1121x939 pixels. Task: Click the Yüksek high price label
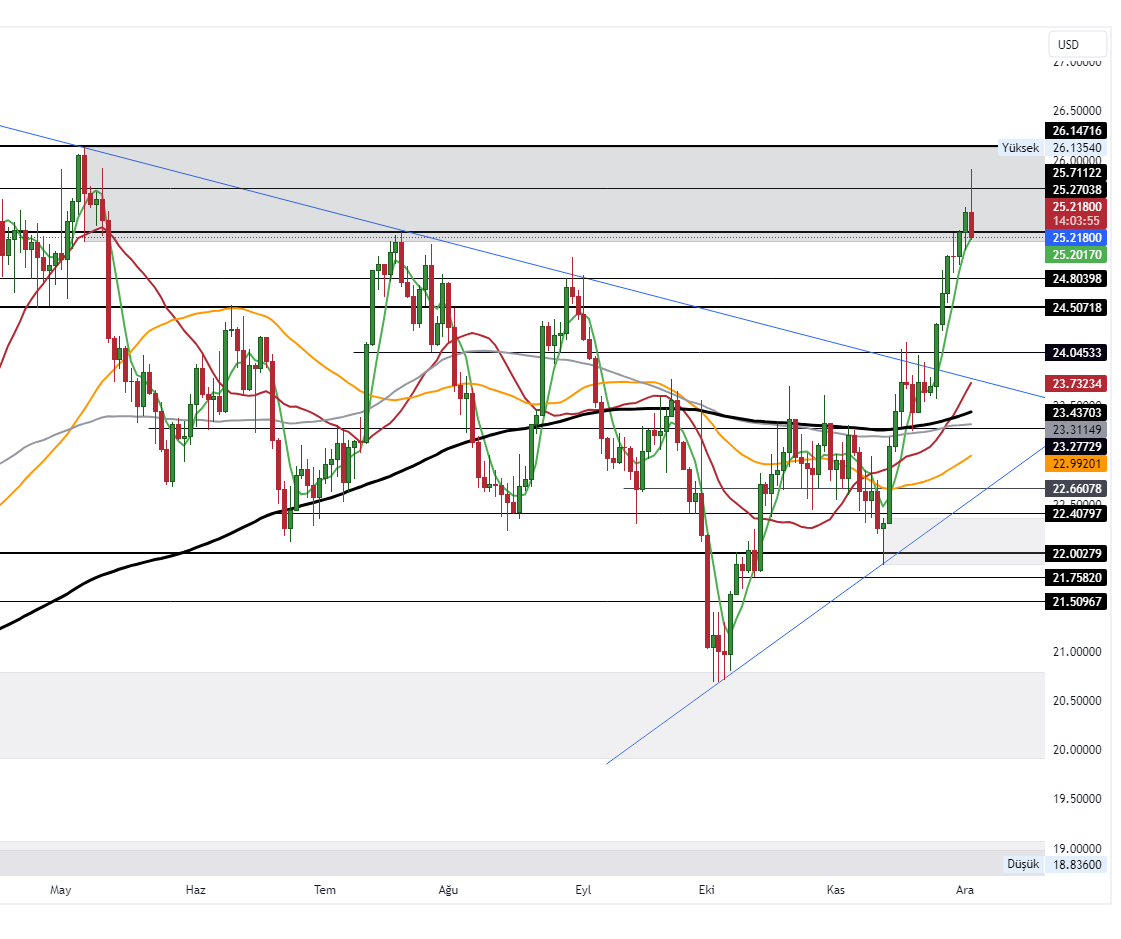pos(1020,147)
